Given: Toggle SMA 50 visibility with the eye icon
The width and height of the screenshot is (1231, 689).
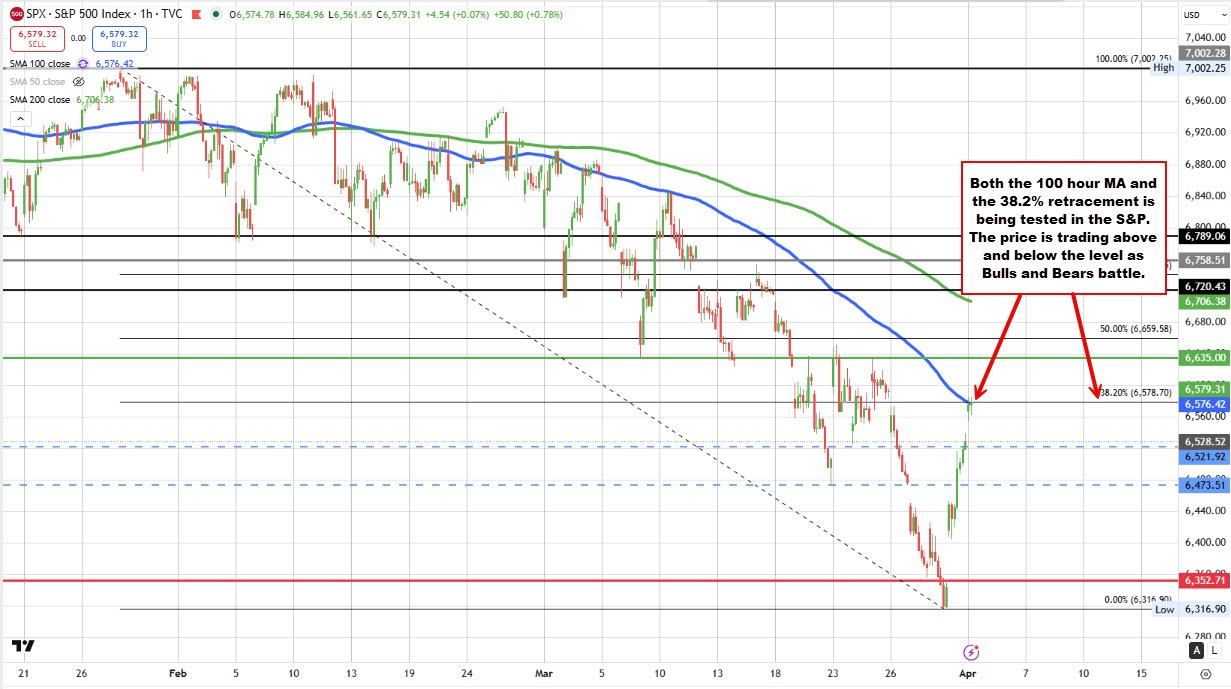Looking at the screenshot, I should [x=78, y=82].
